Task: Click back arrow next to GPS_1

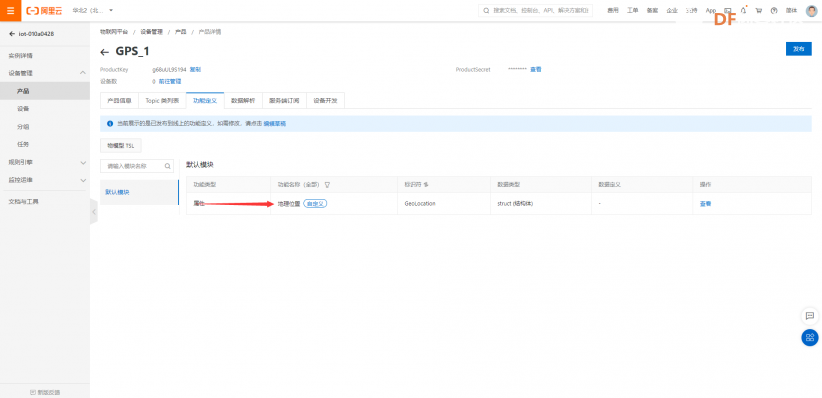Action: coord(105,52)
